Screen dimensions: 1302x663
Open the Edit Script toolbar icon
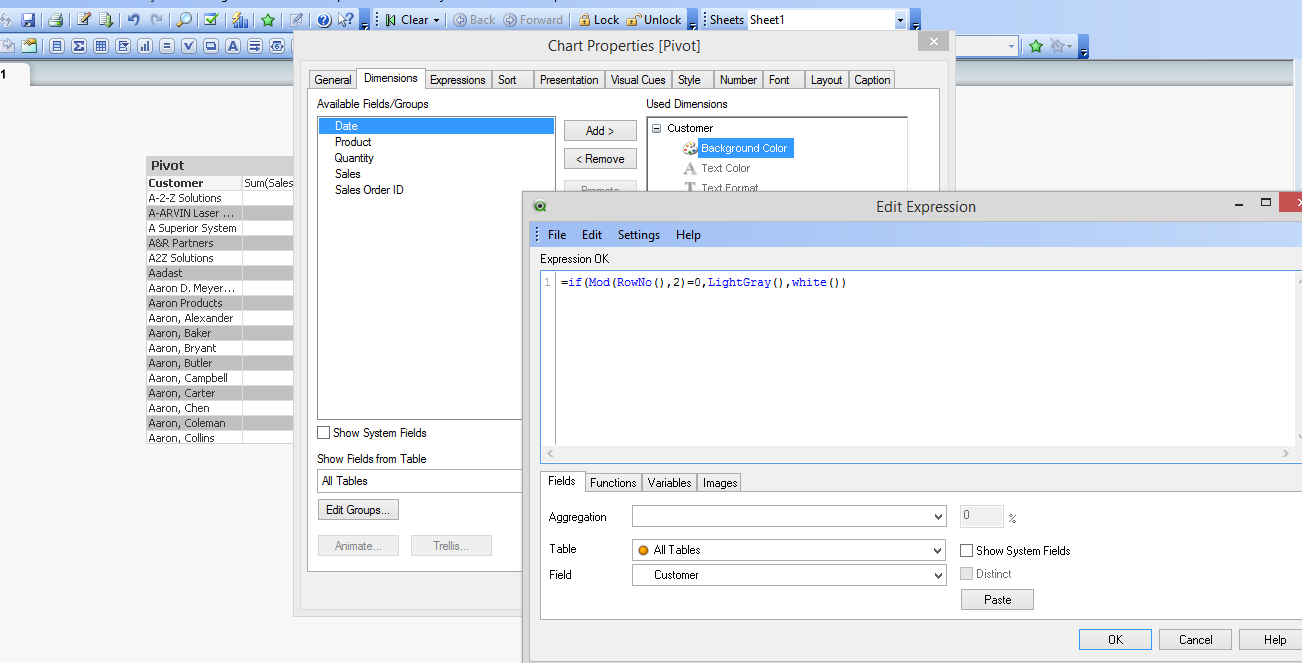pyautogui.click(x=84, y=19)
